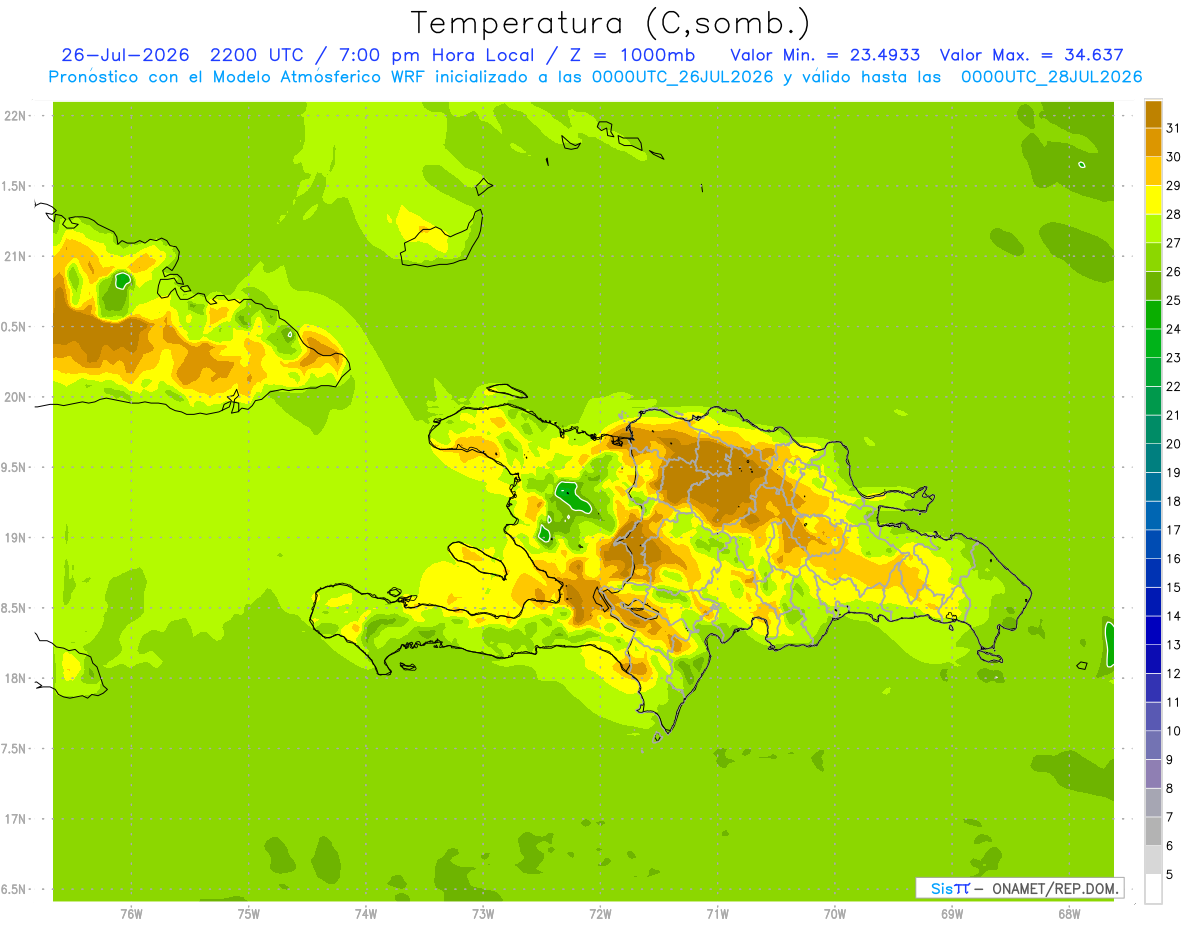Click the '75W' longitude label

249,914
